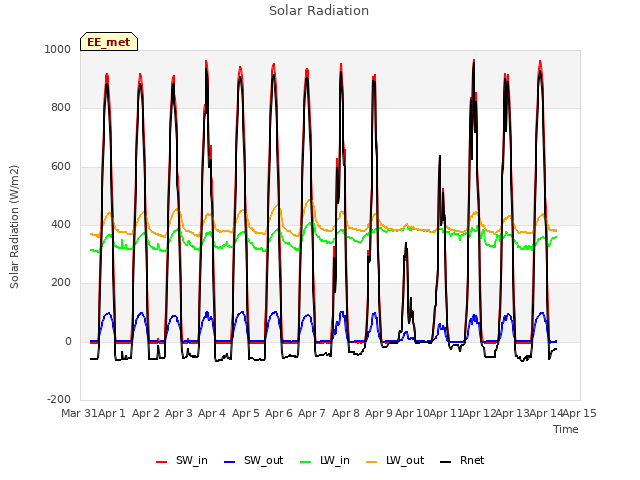Screen dimensions: 640x480
Task: Click the Mar 31 x-axis label
Action: coord(79,413)
